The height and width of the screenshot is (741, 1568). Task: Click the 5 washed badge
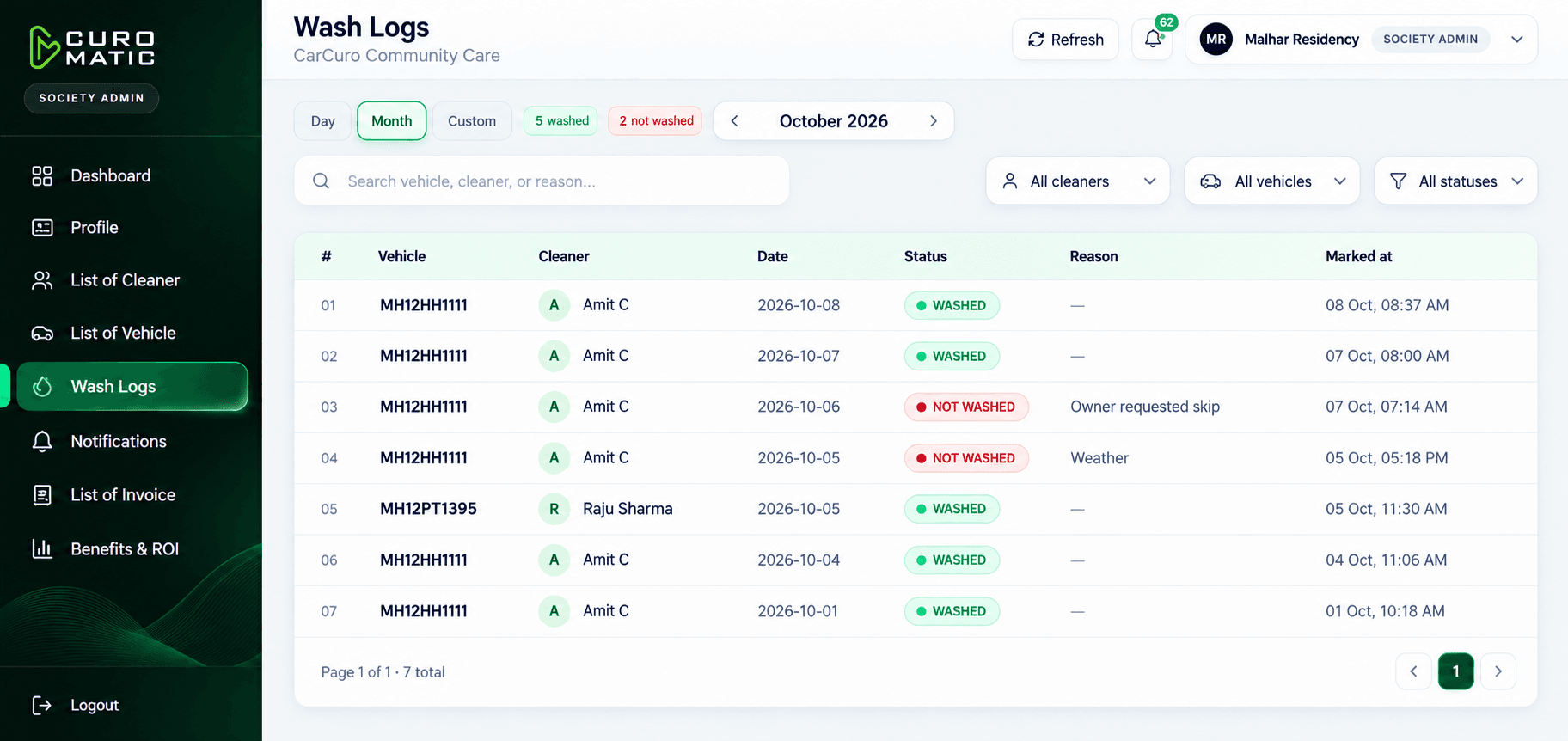(x=561, y=121)
